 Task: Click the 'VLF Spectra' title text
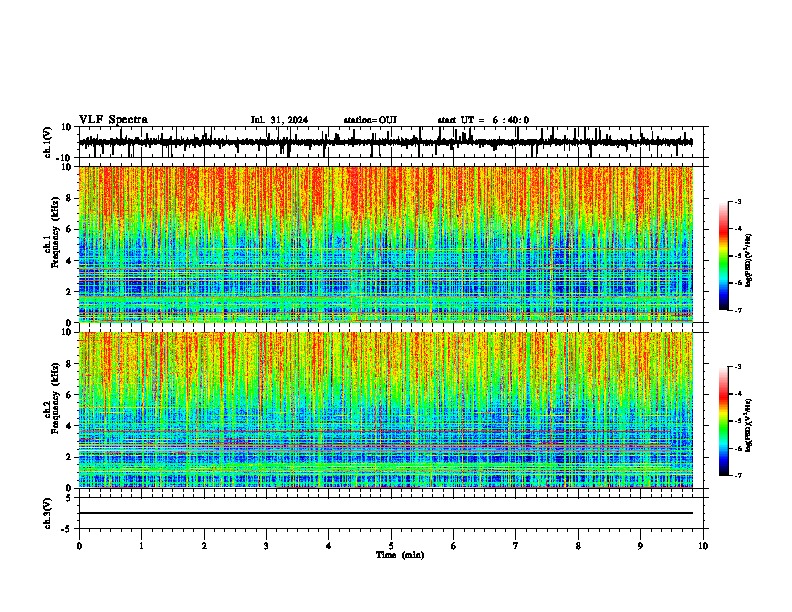pos(113,120)
